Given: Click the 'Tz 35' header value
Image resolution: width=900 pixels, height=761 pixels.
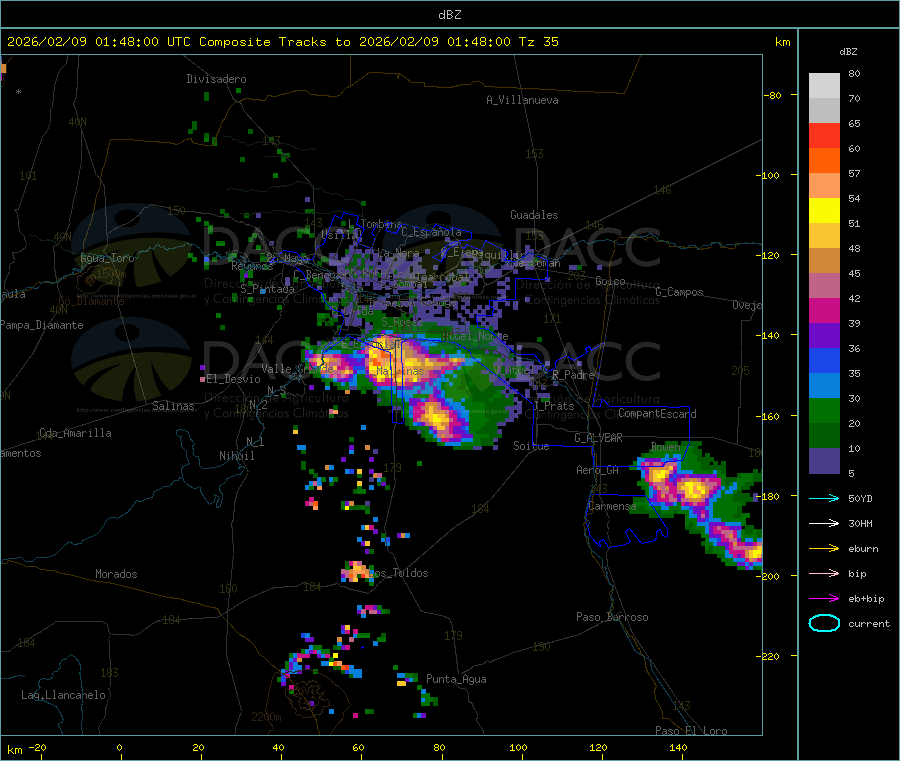Looking at the screenshot, I should [x=538, y=42].
